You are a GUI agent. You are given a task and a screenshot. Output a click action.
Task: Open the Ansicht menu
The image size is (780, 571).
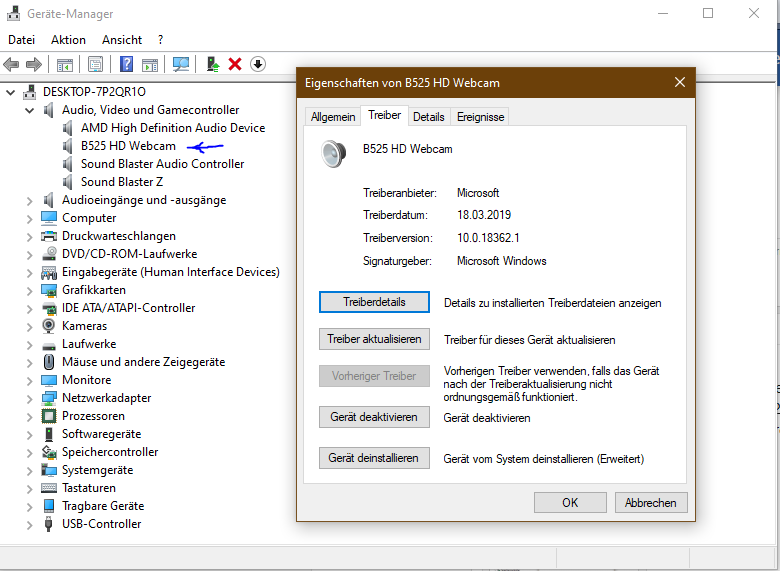pyautogui.click(x=122, y=40)
